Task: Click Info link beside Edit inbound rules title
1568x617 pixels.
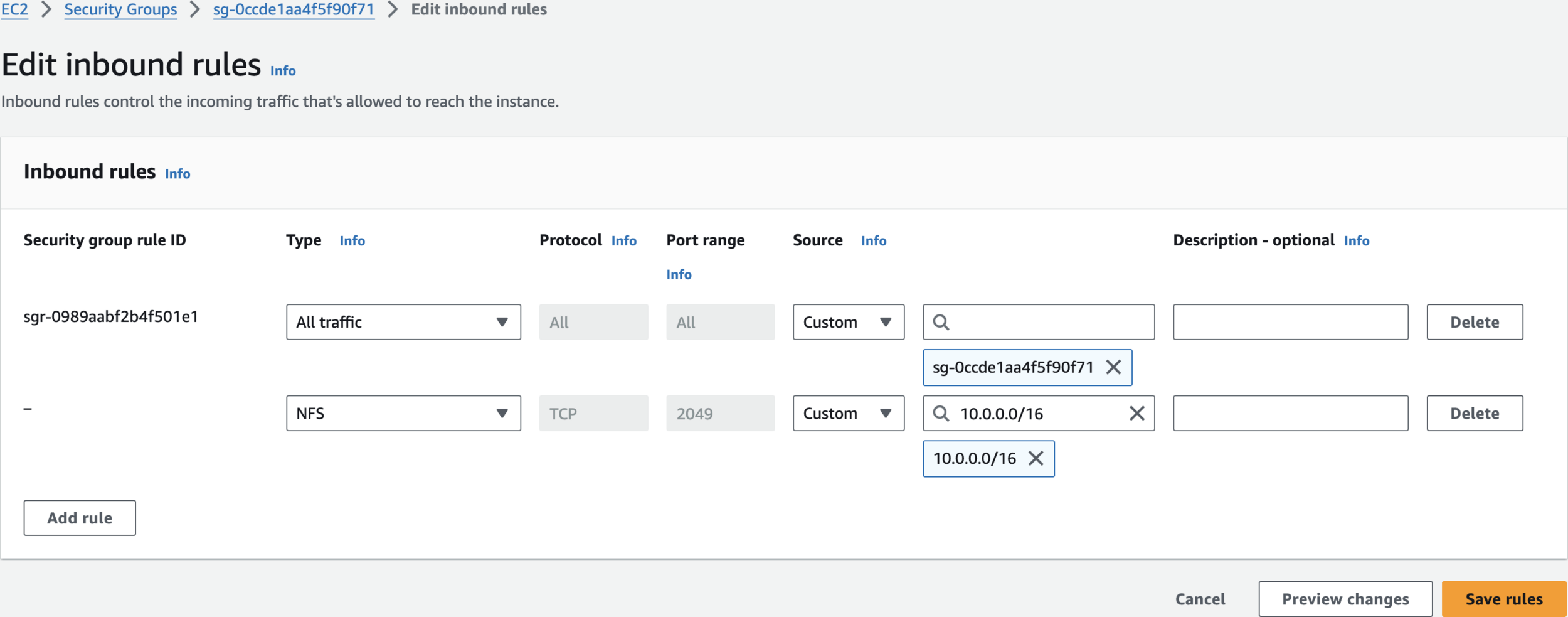Action: (283, 71)
